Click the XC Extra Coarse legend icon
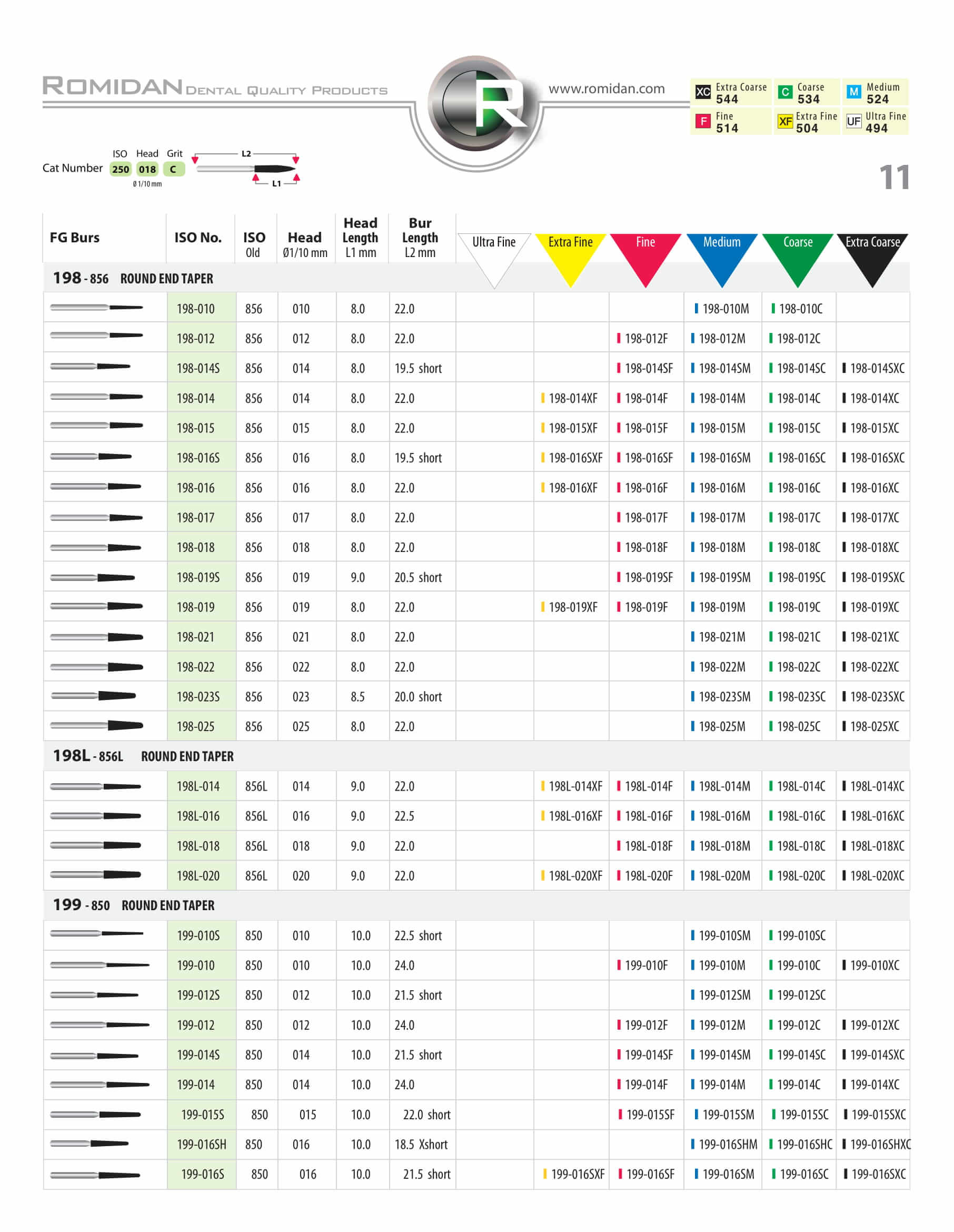The width and height of the screenshot is (954, 1232). [x=702, y=92]
